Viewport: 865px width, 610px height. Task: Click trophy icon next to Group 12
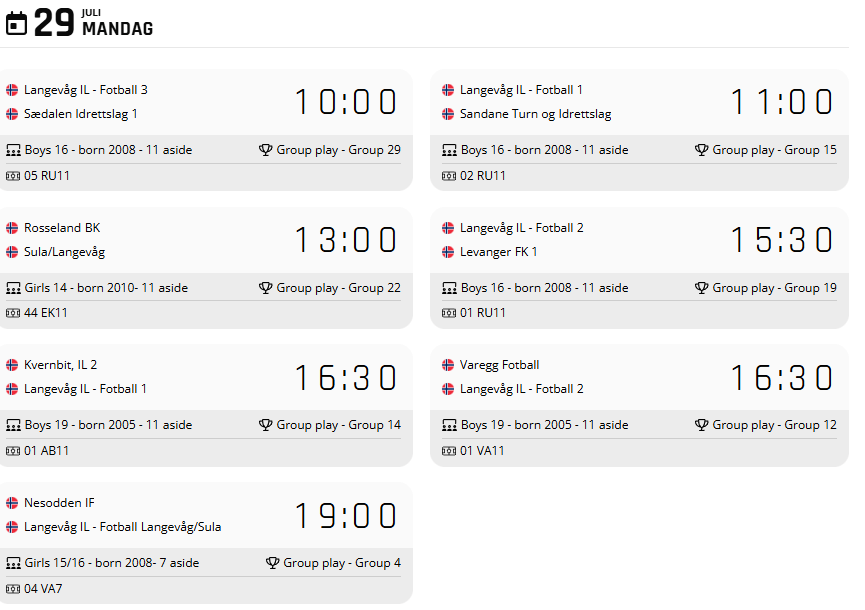coord(701,425)
